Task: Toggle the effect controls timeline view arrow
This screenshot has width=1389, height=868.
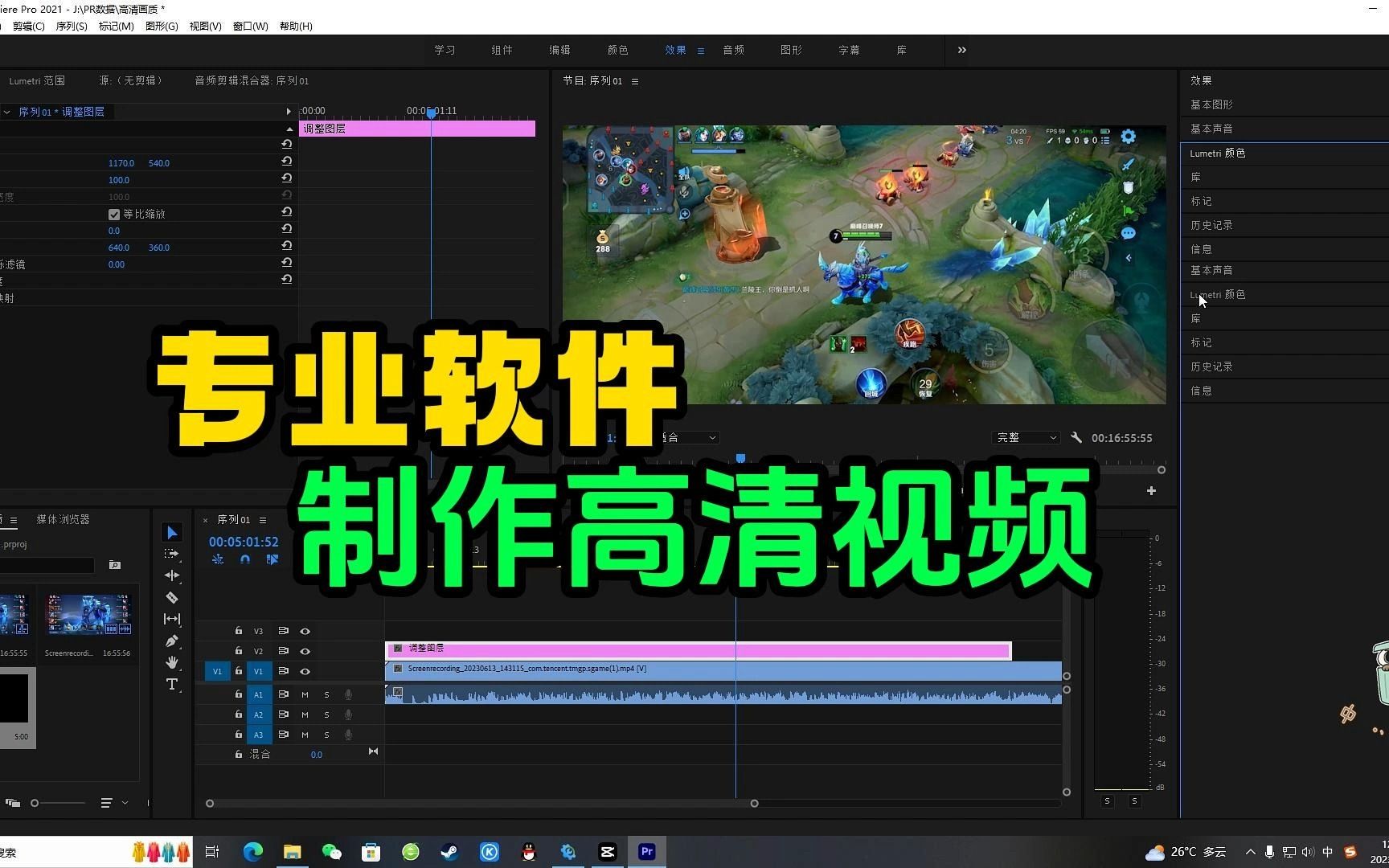Action: 289,112
